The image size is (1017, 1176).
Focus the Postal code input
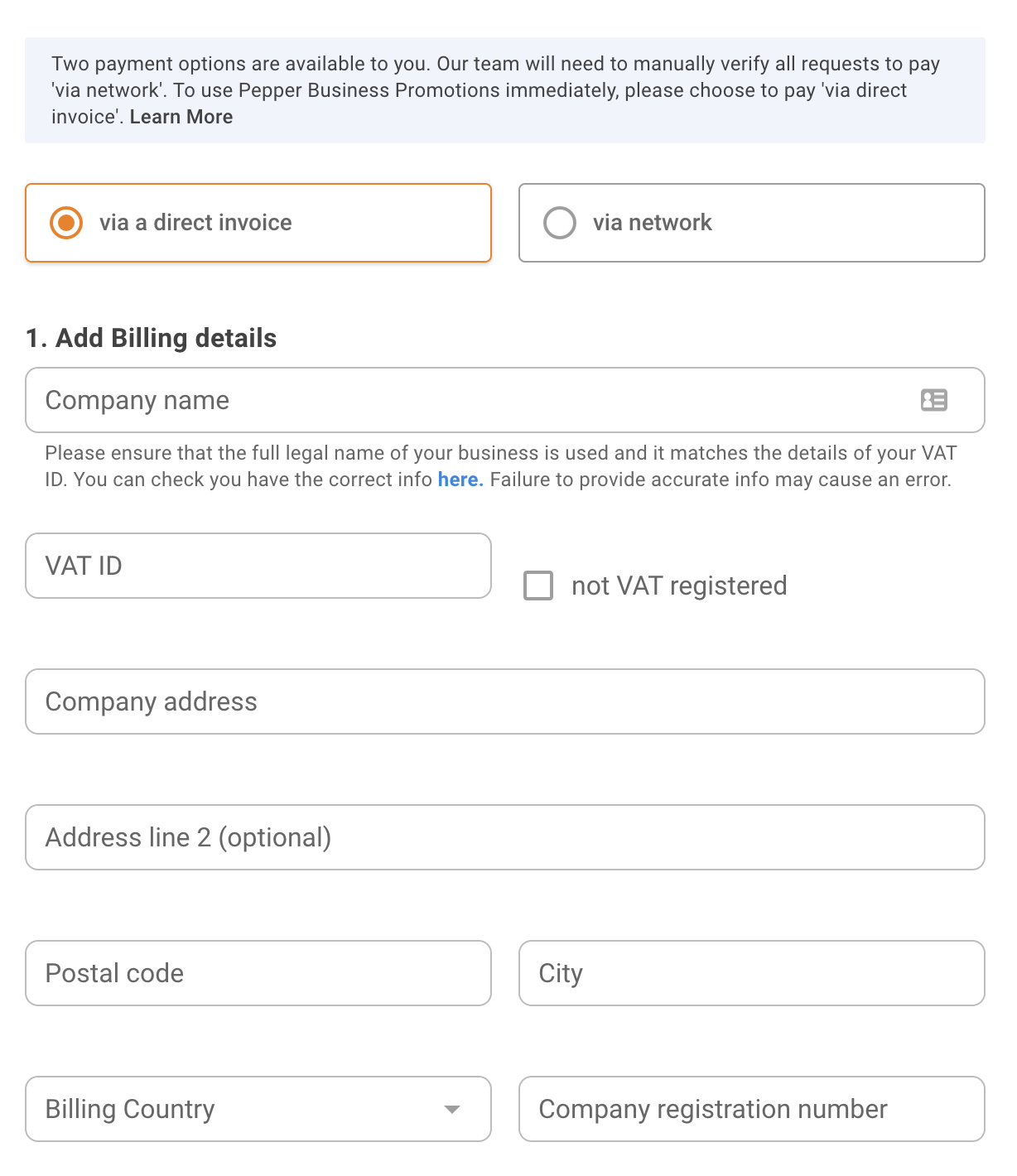(258, 973)
